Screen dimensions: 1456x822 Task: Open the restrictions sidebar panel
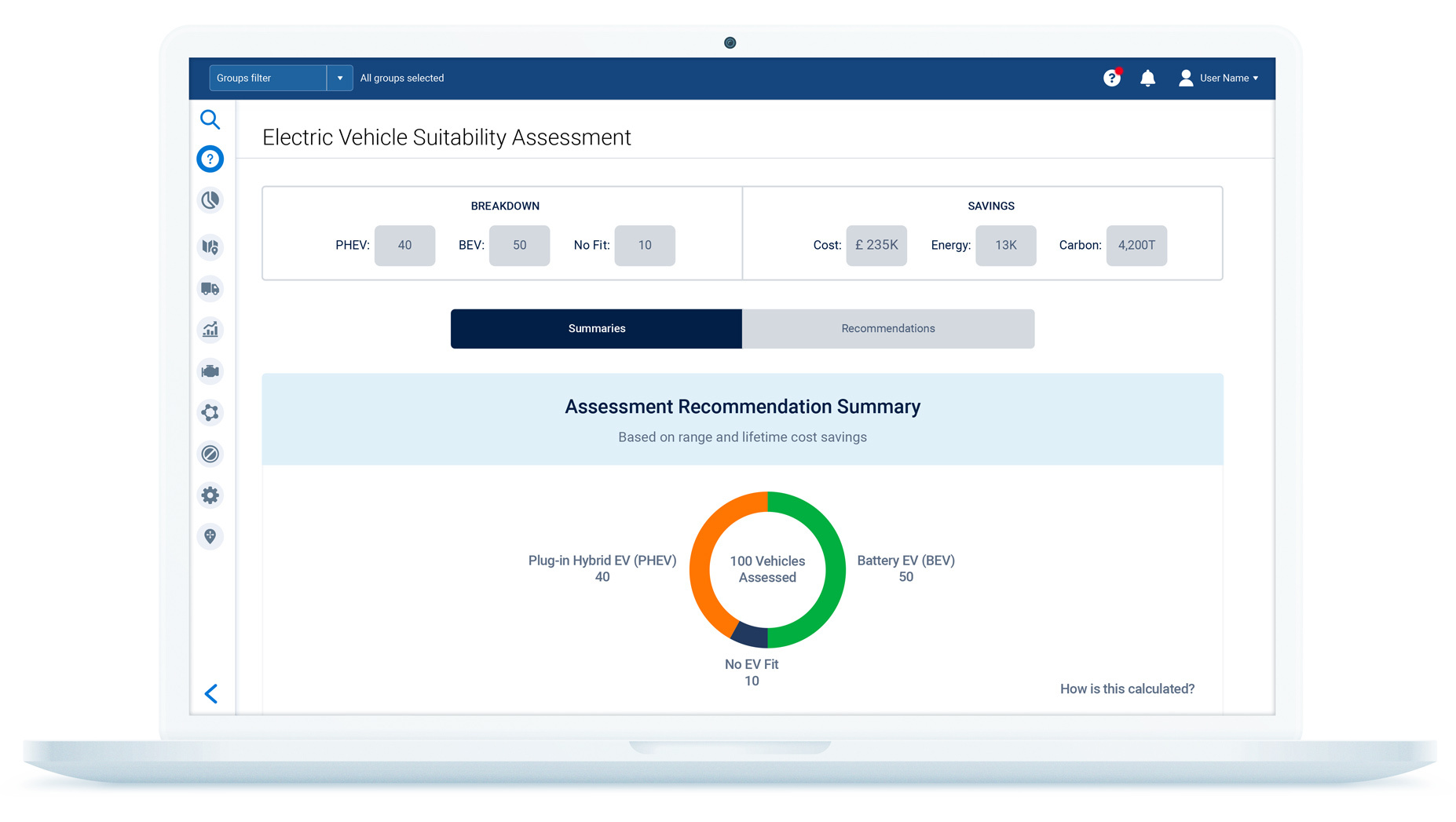(x=210, y=454)
